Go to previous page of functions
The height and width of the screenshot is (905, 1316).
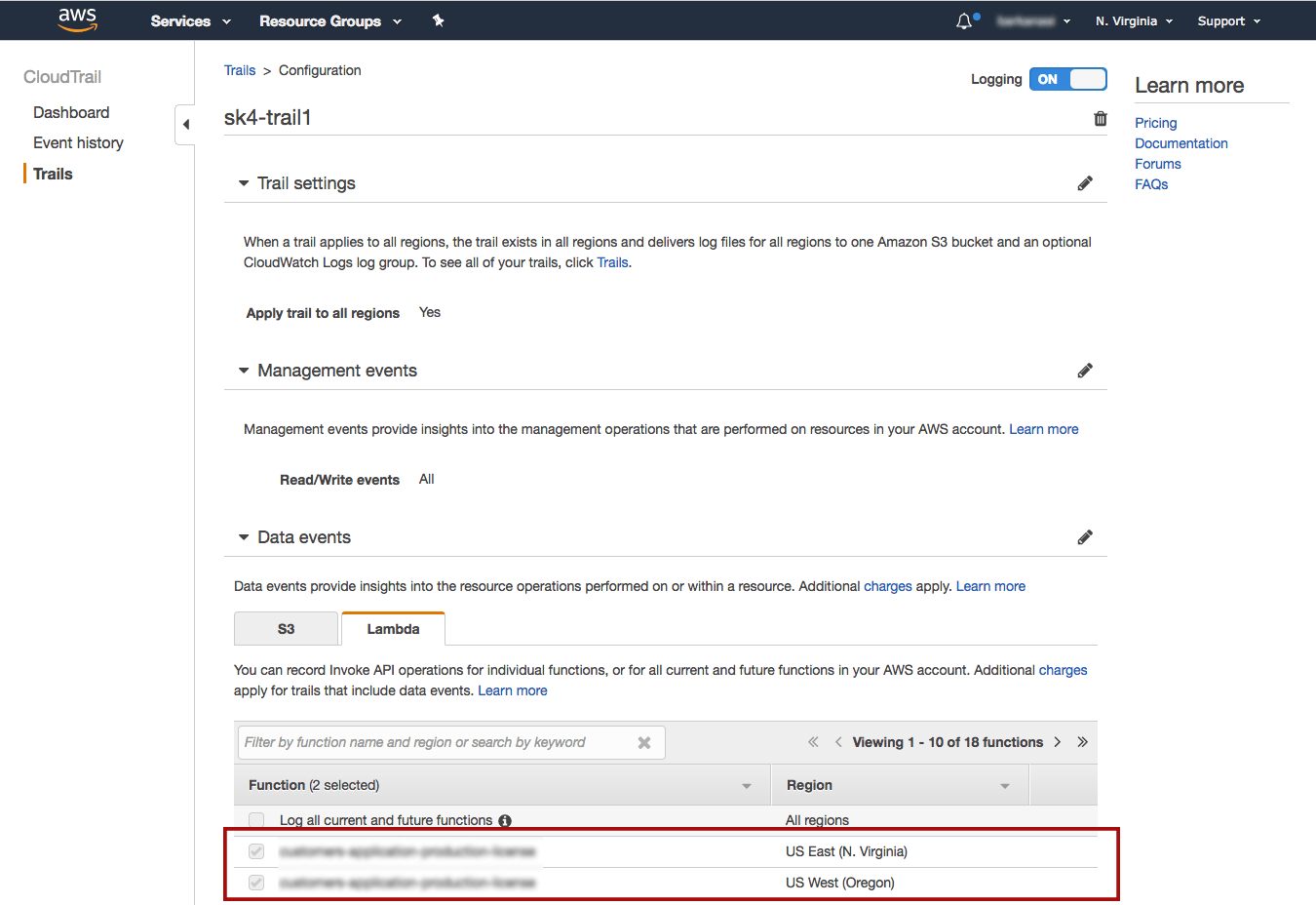click(x=838, y=742)
